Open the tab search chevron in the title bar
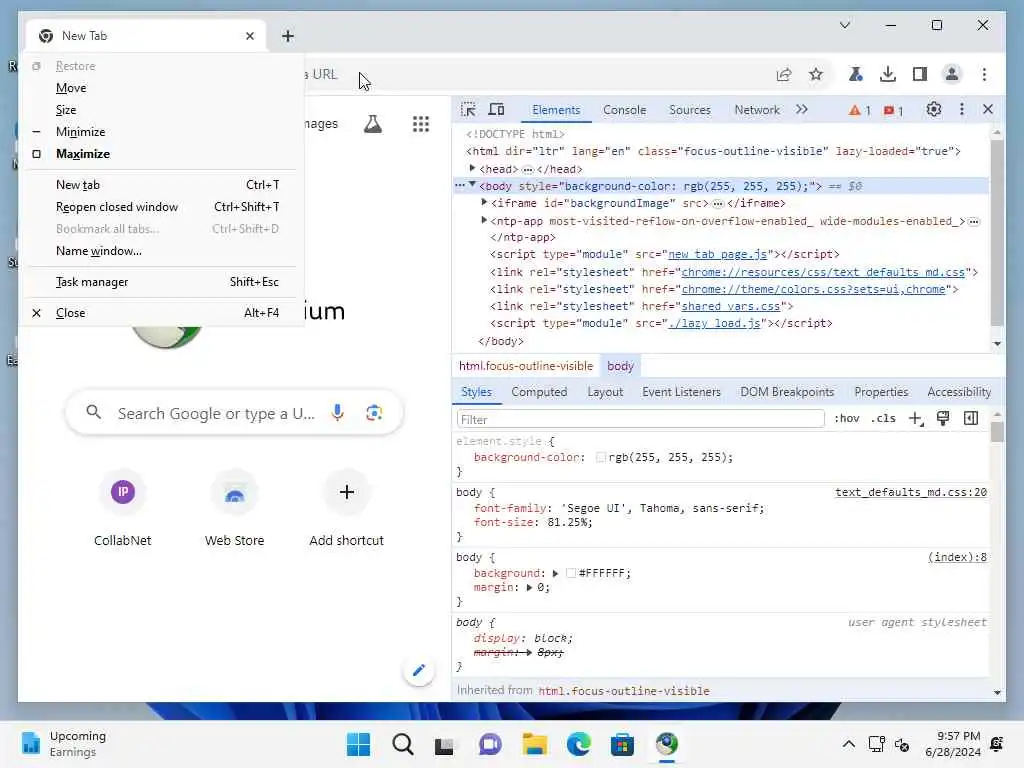Image resolution: width=1024 pixels, height=768 pixels. coord(844,25)
